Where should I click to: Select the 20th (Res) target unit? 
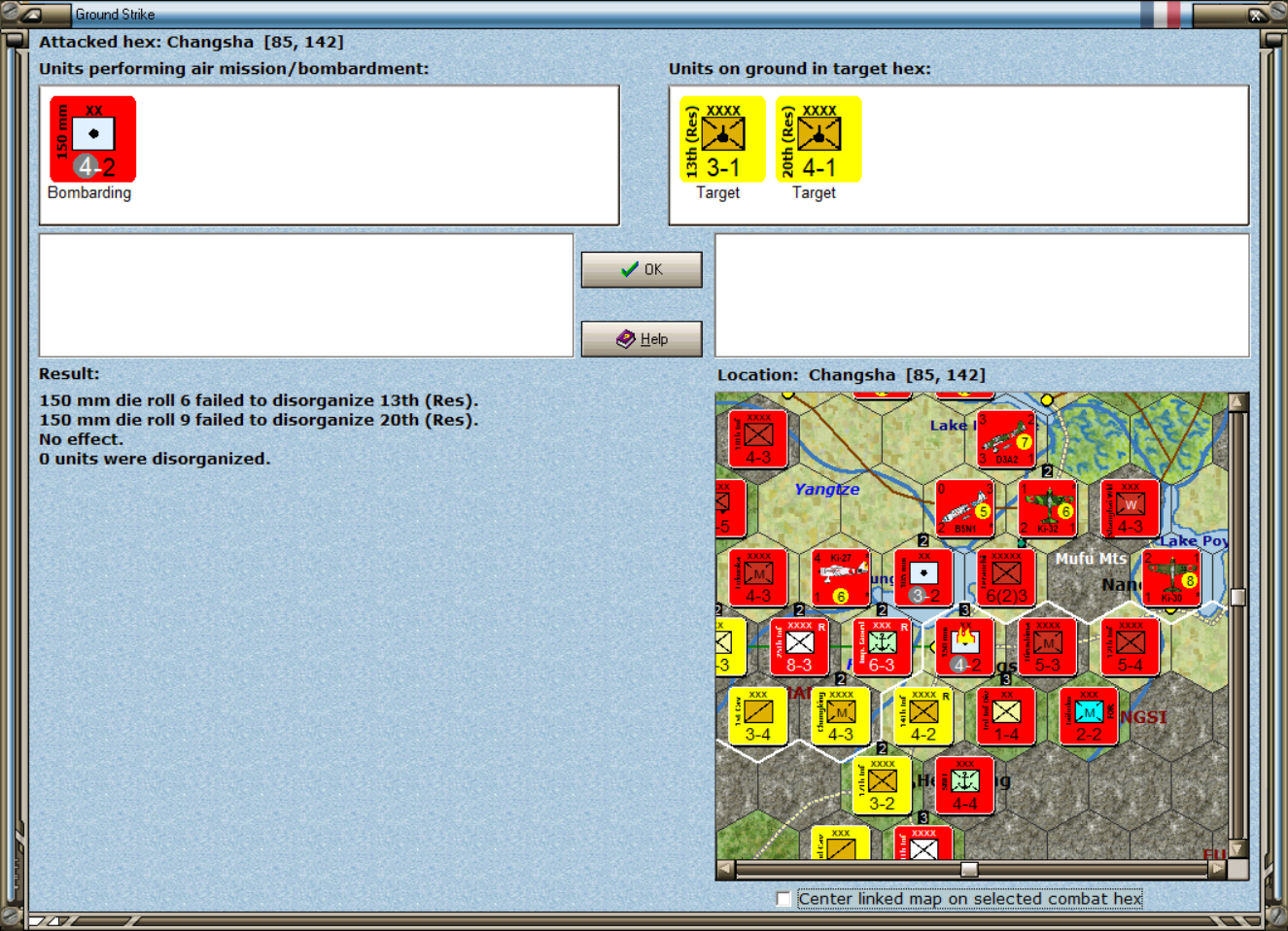818,139
